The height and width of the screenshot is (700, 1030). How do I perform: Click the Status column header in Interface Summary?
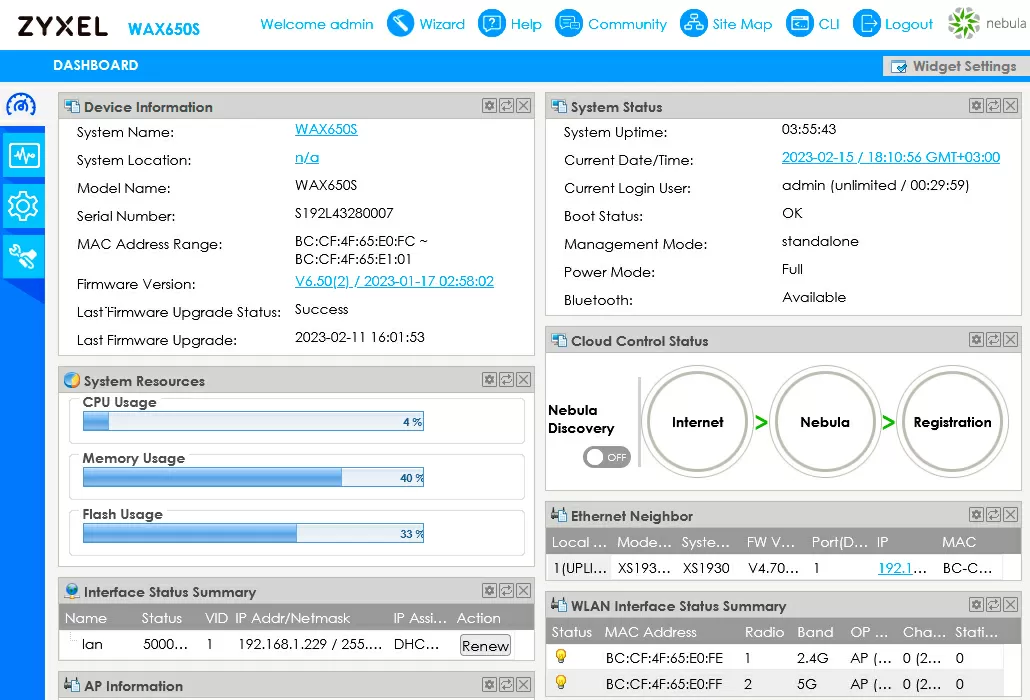pos(162,618)
